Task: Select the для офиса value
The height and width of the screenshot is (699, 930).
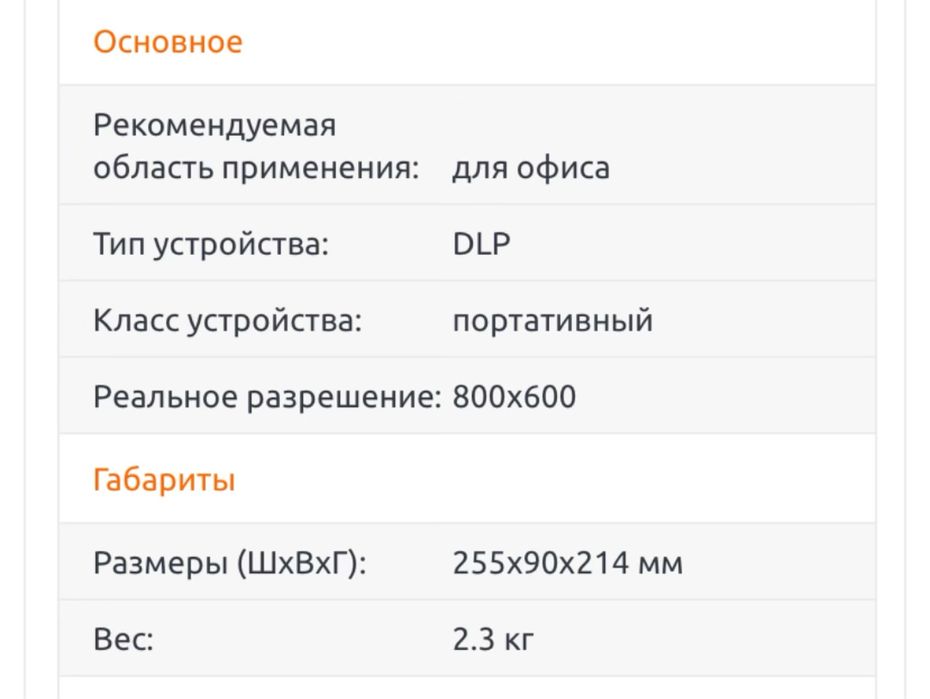Action: 530,168
